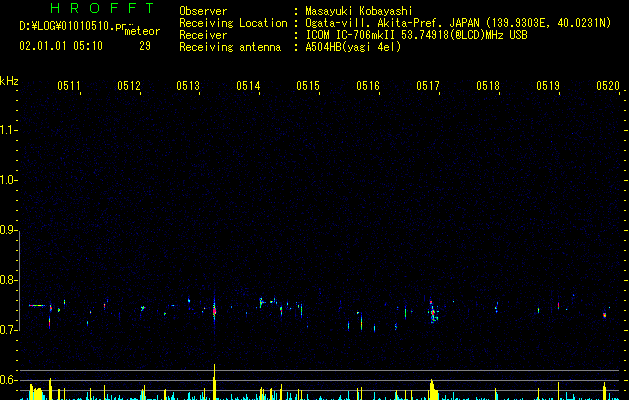Click the Observer field label
This screenshot has width=629, height=400.
(x=203, y=11)
